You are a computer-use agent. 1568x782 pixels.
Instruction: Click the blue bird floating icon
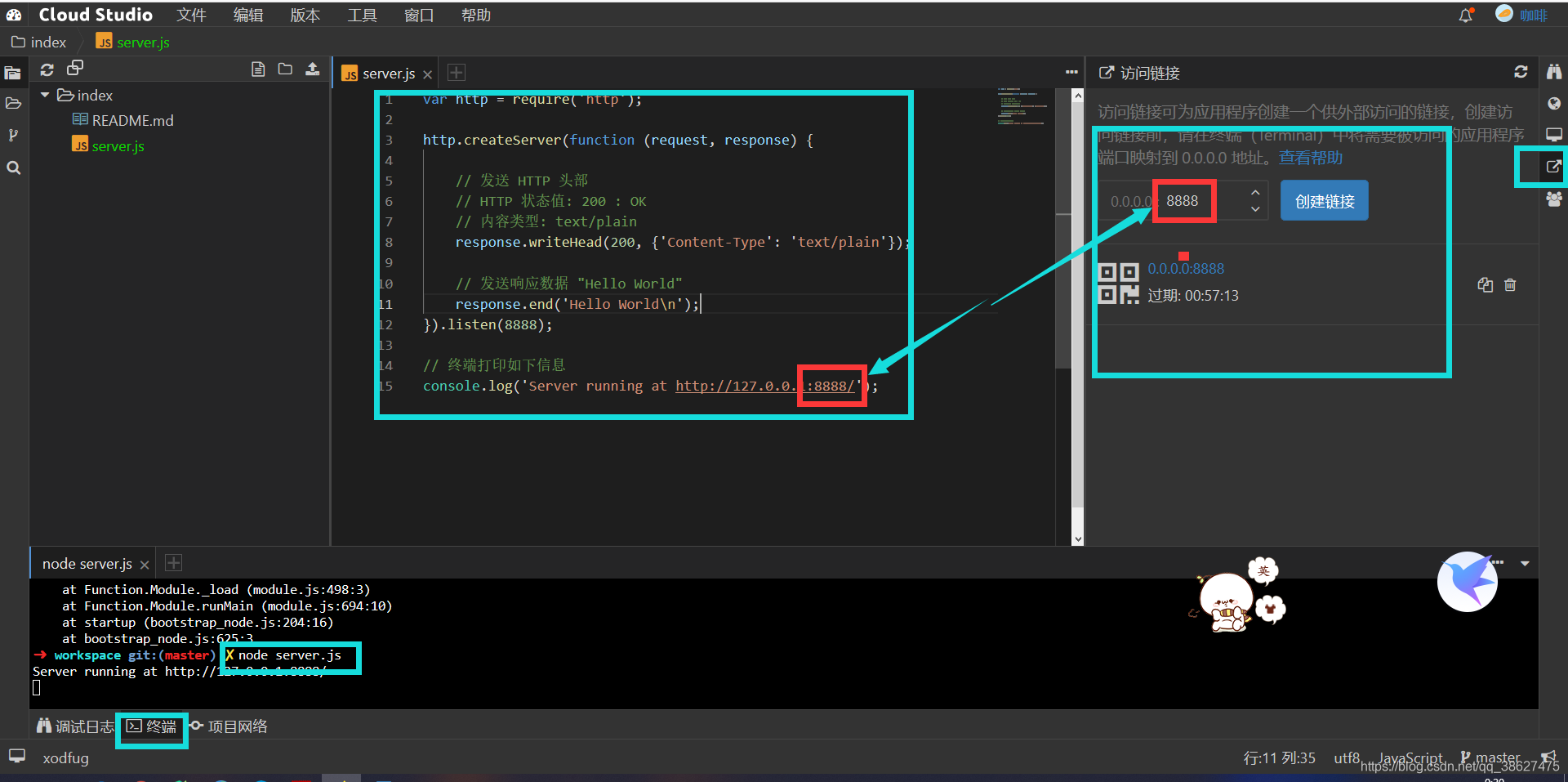[x=1467, y=581]
